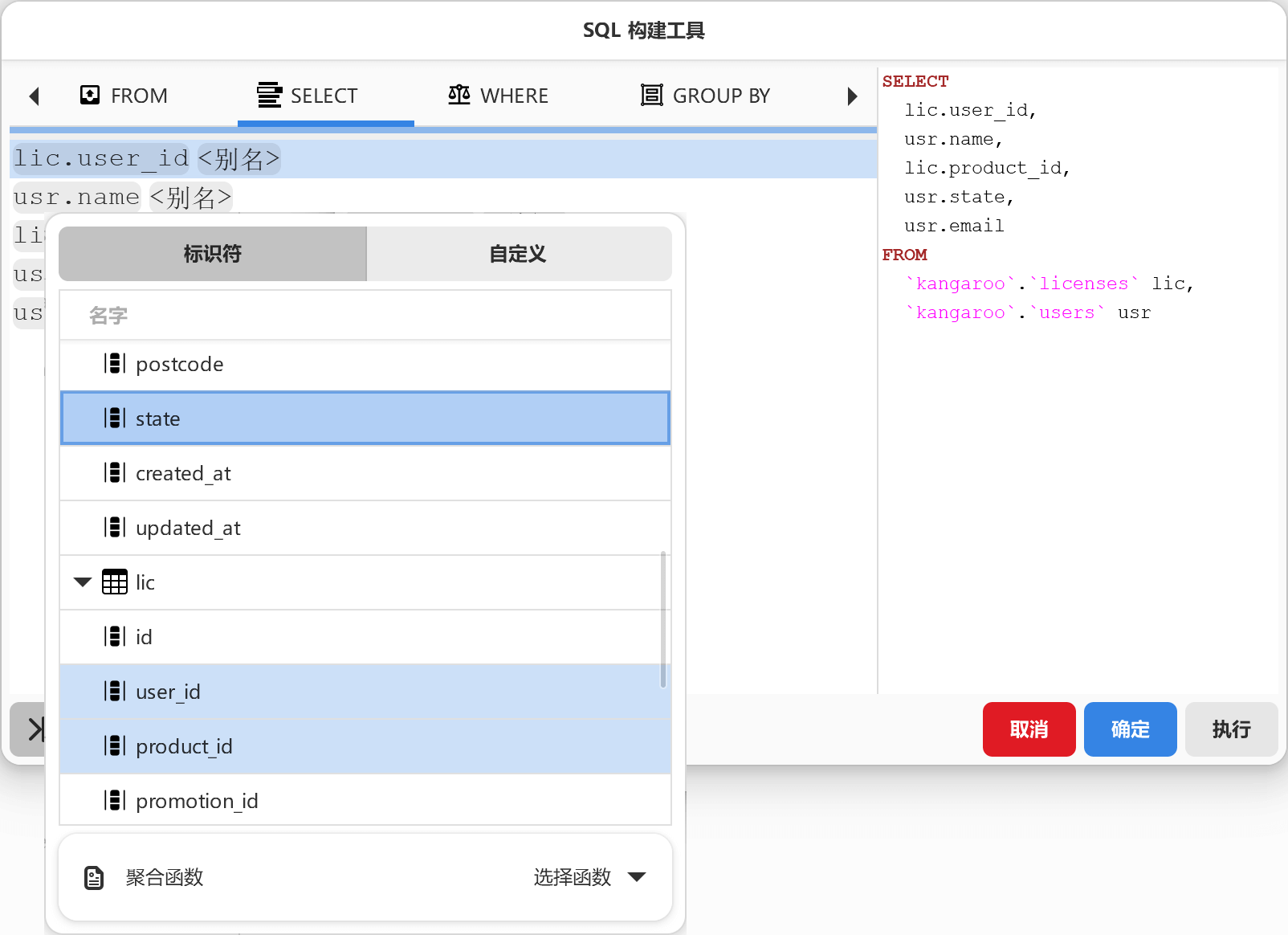Click the GROUP BY tab's list icon

point(650,95)
